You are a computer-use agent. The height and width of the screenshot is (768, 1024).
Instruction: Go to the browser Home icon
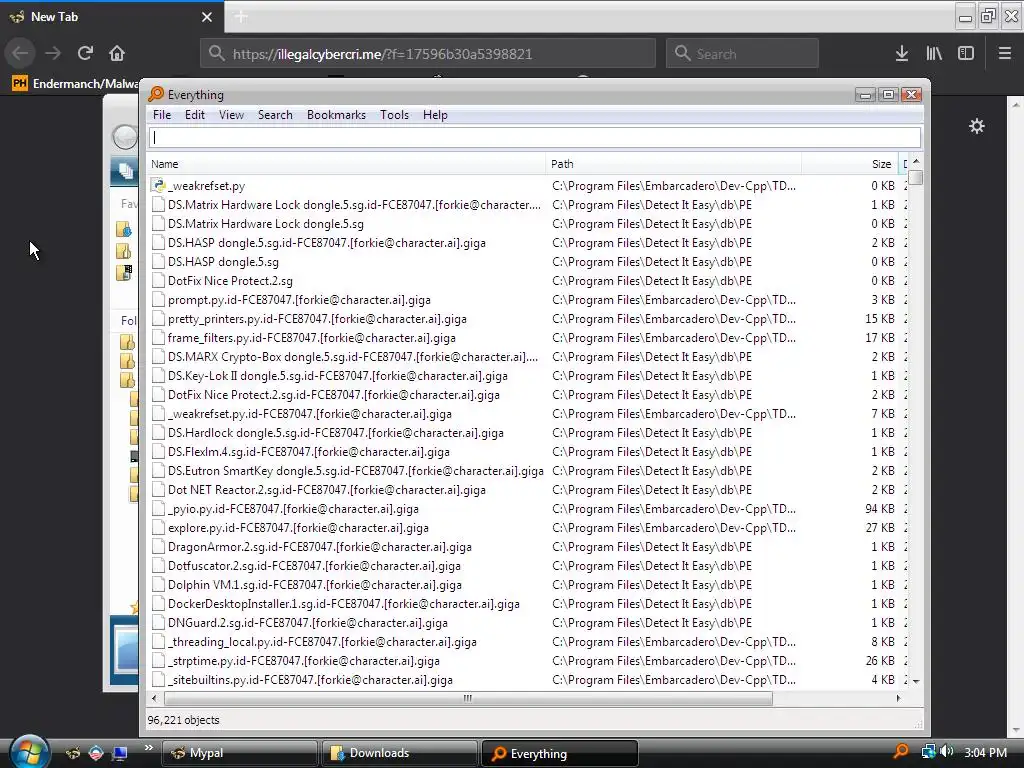117,53
